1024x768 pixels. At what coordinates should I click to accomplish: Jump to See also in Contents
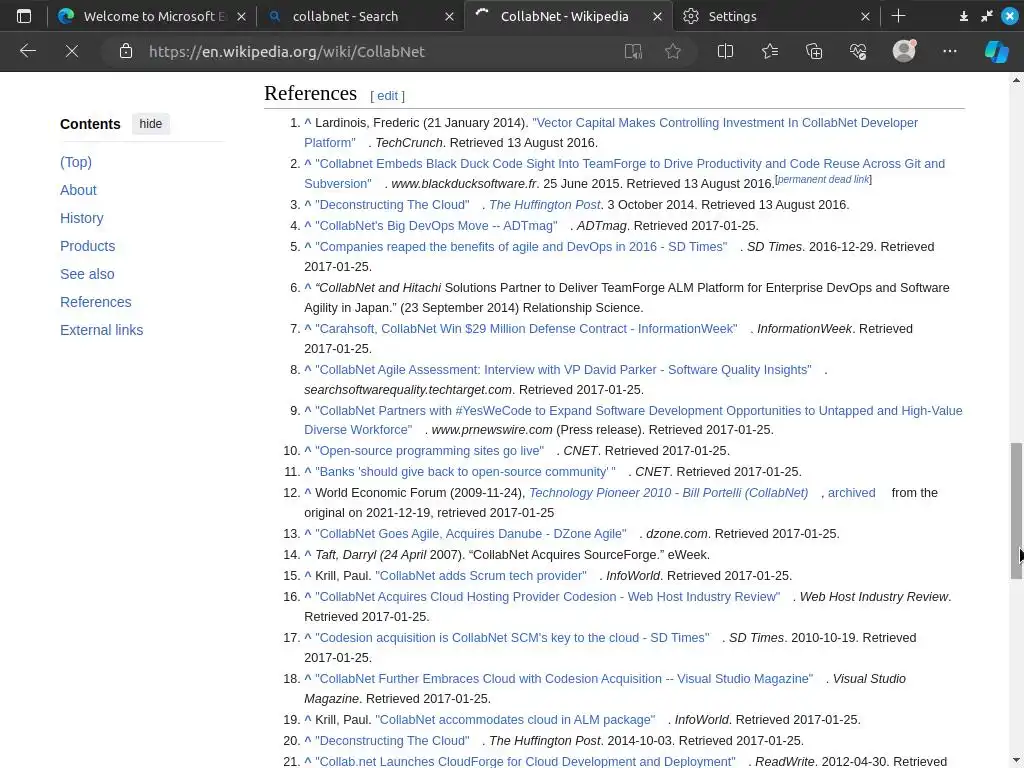(87, 274)
